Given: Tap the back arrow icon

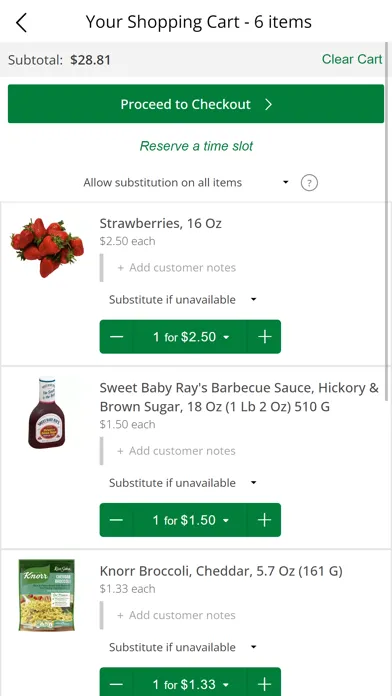Looking at the screenshot, I should (21, 22).
